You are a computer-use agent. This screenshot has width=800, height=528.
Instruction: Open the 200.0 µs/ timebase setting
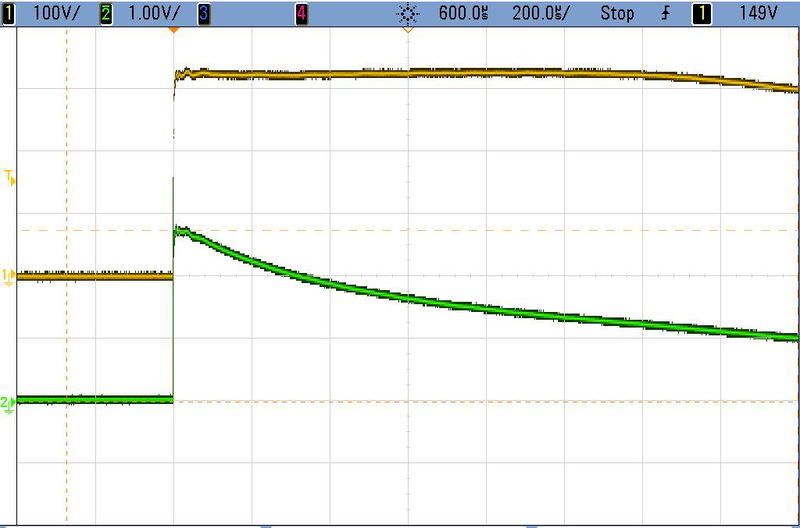coord(540,14)
